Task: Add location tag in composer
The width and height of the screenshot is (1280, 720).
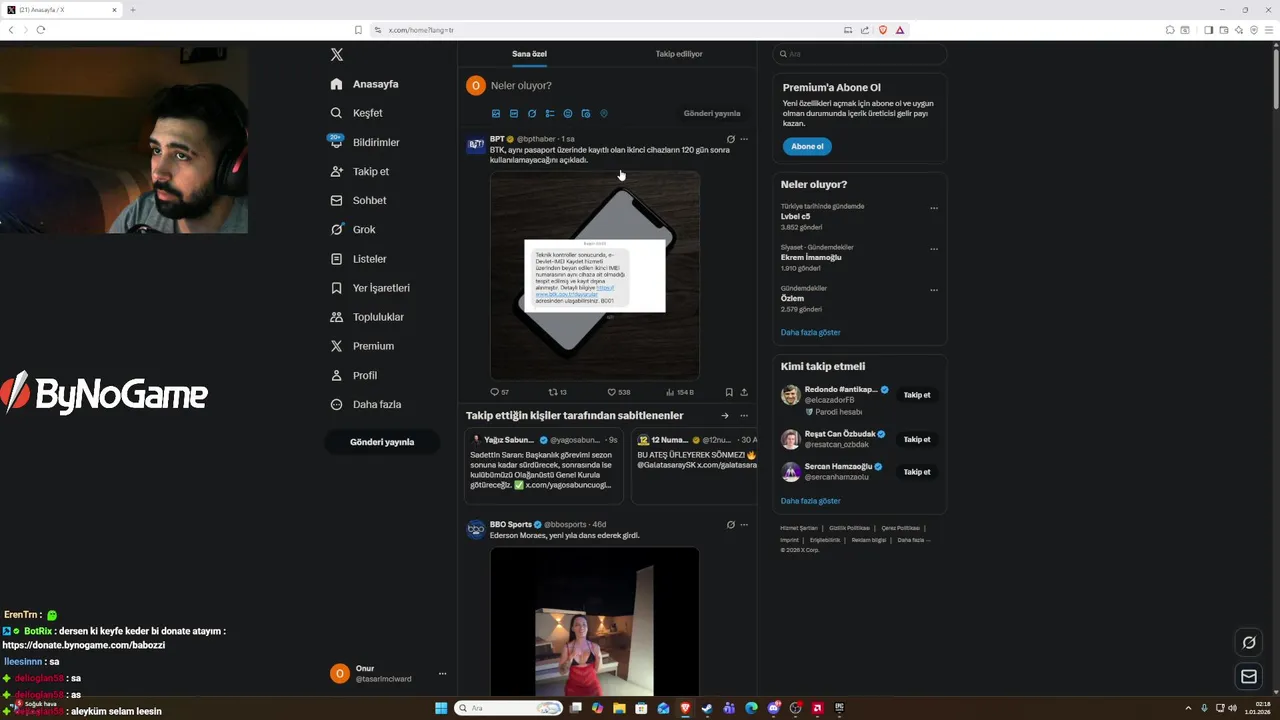Action: pyautogui.click(x=604, y=114)
